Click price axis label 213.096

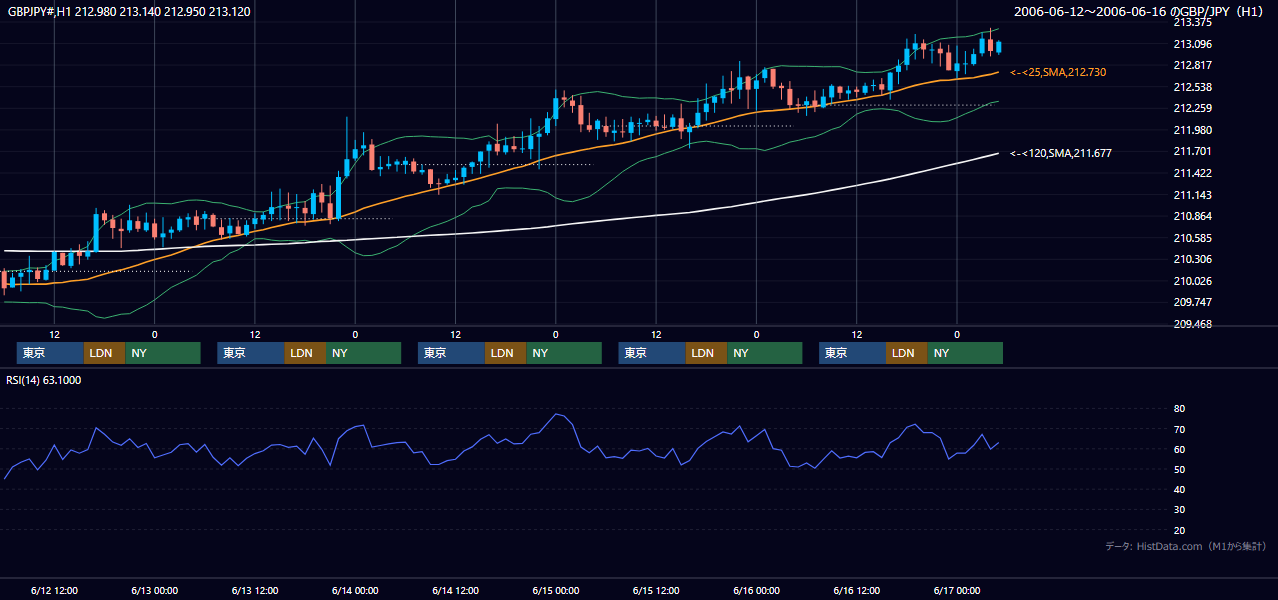pos(1192,44)
